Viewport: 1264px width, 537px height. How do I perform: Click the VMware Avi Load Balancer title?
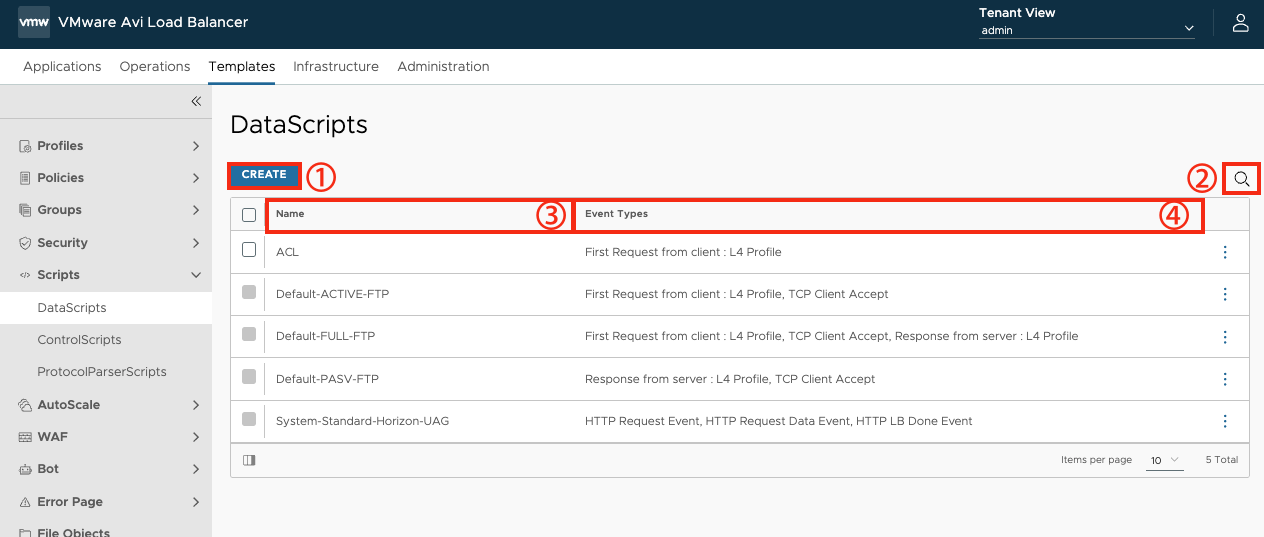coord(153,22)
